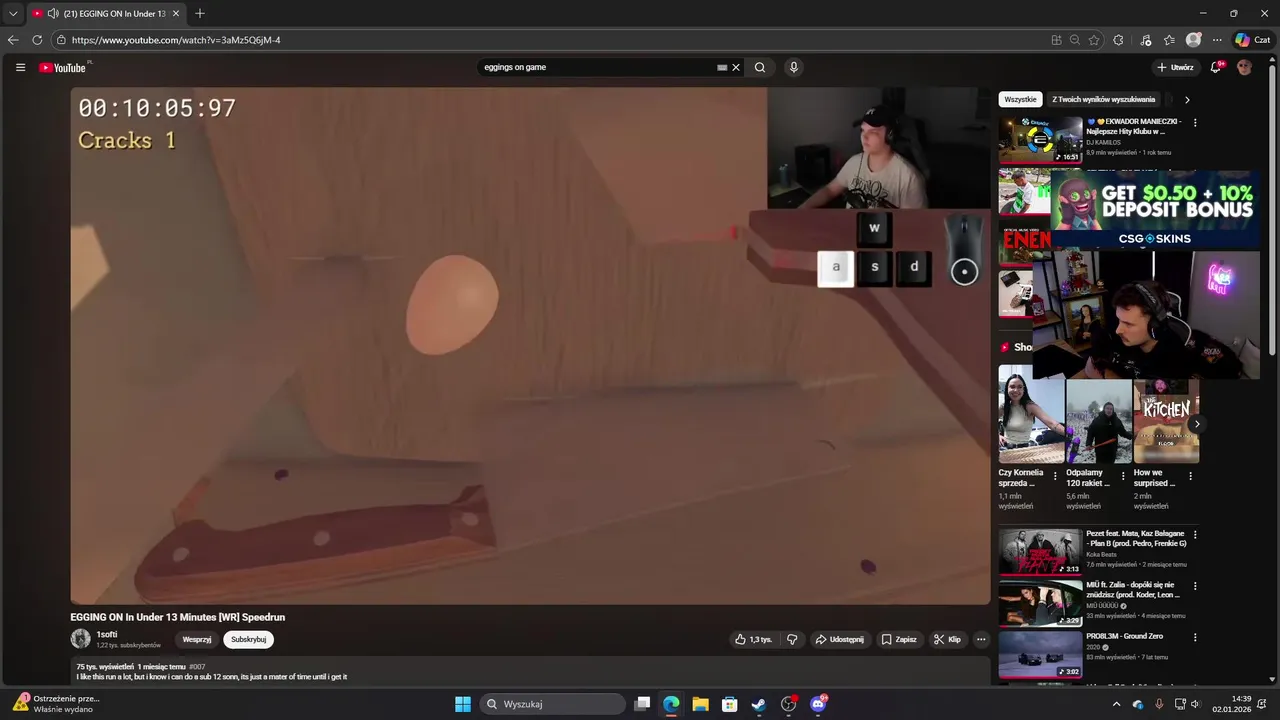1280x720 pixels.
Task: Open Steam from the taskbar
Action: tap(759, 704)
